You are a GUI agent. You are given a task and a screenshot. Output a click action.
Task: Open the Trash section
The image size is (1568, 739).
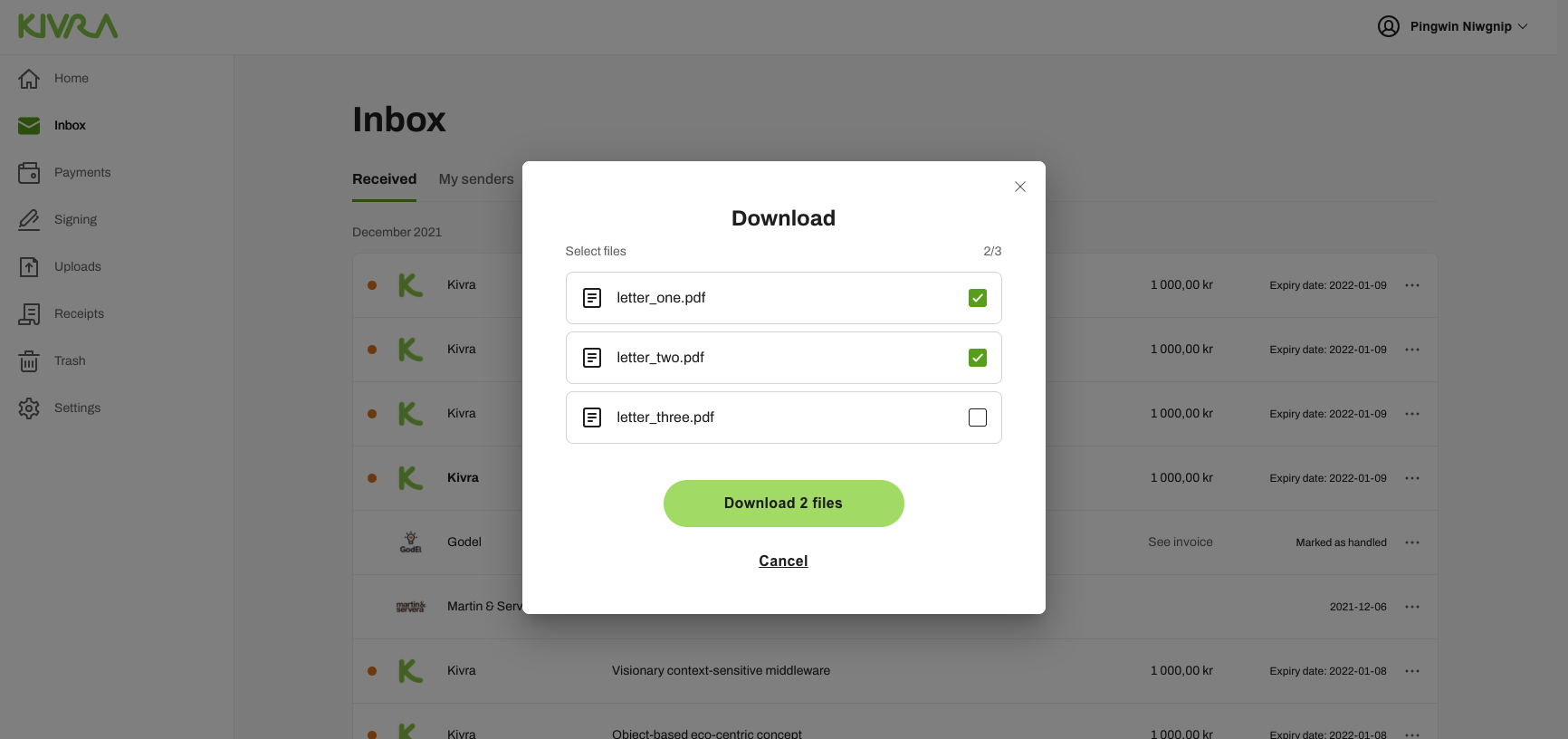point(70,360)
